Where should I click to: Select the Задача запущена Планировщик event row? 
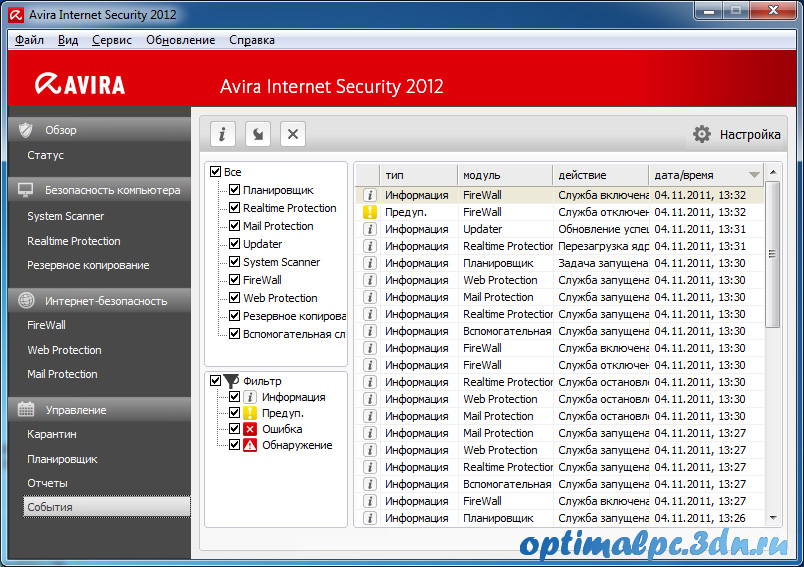[559, 263]
